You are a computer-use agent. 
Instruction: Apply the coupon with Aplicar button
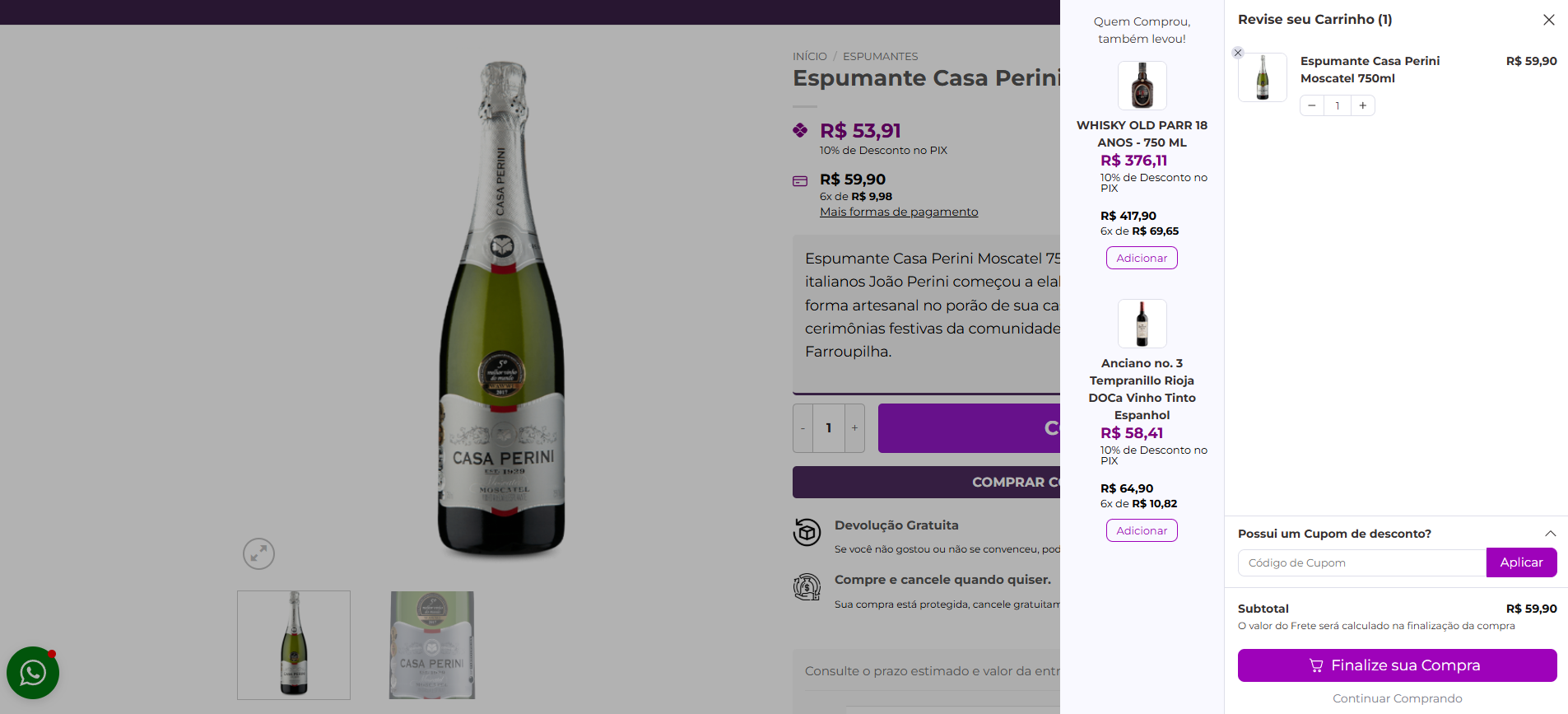point(1521,562)
